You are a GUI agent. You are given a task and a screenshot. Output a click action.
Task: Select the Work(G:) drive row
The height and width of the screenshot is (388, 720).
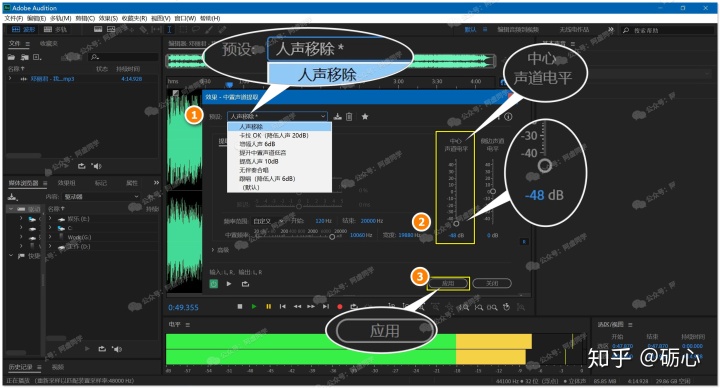click(x=101, y=237)
